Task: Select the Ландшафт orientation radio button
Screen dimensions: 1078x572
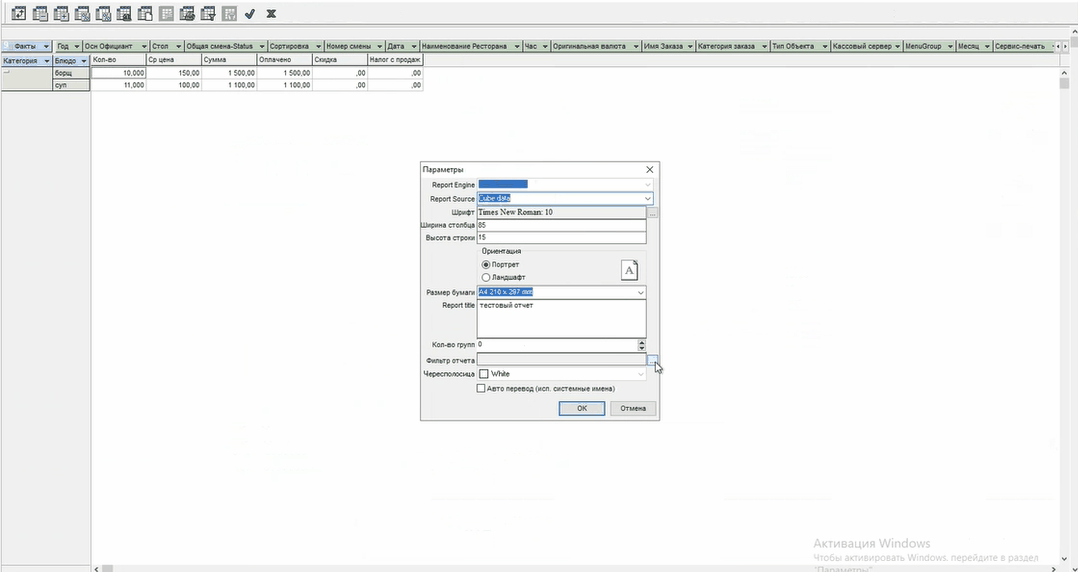Action: point(486,277)
